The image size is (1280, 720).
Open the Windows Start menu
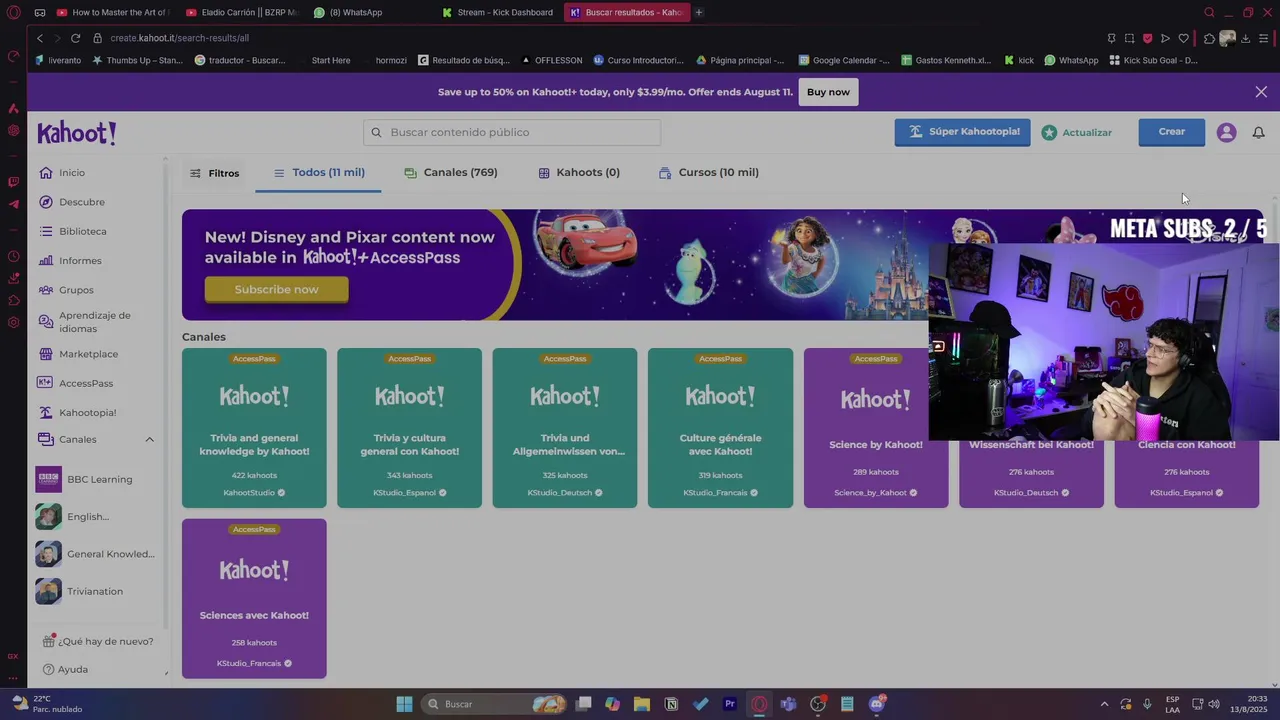click(x=404, y=704)
